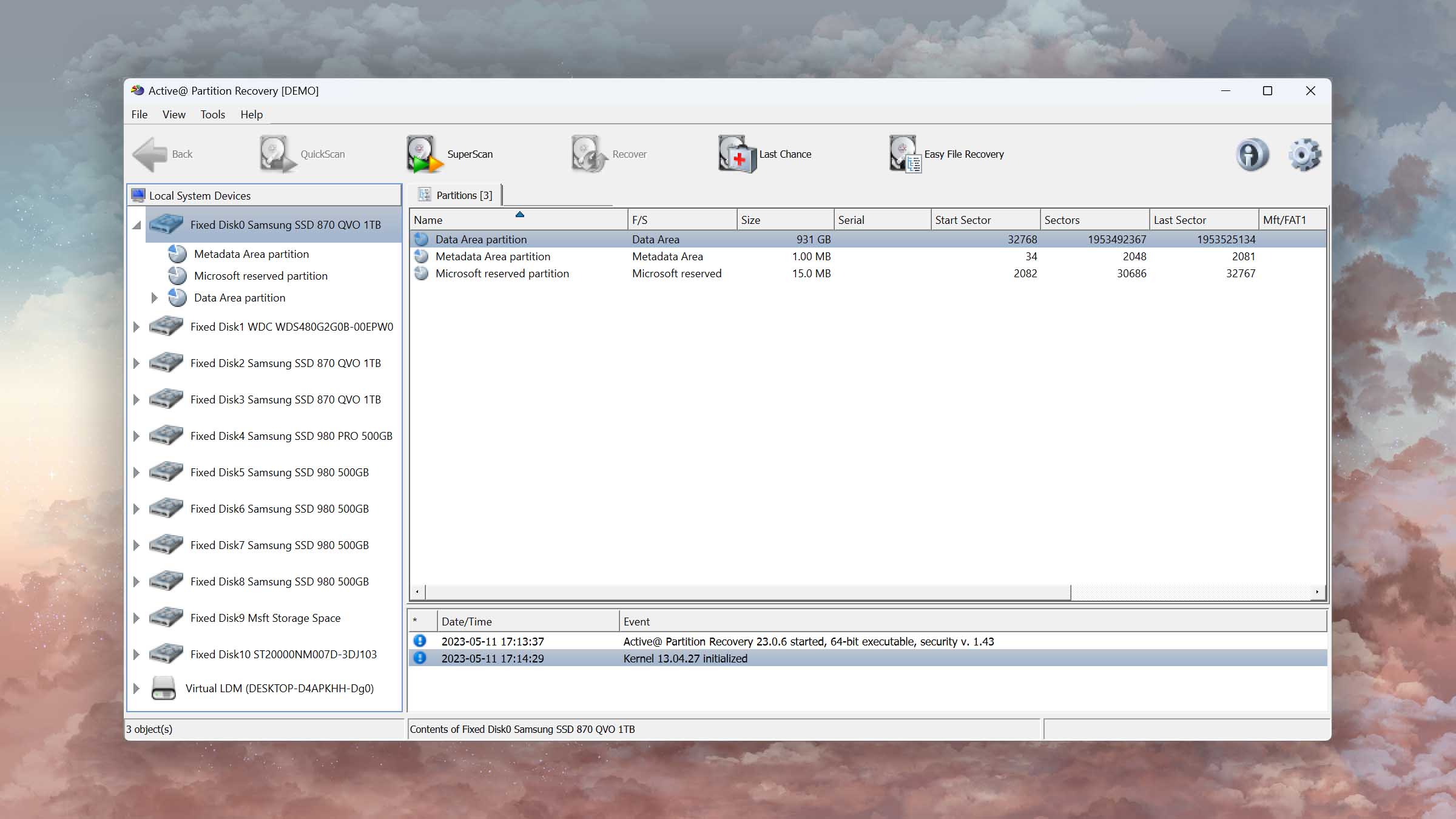Expand Fixed Disk2 Samsung 870 QVO node
This screenshot has width=1456, height=819.
(x=136, y=363)
